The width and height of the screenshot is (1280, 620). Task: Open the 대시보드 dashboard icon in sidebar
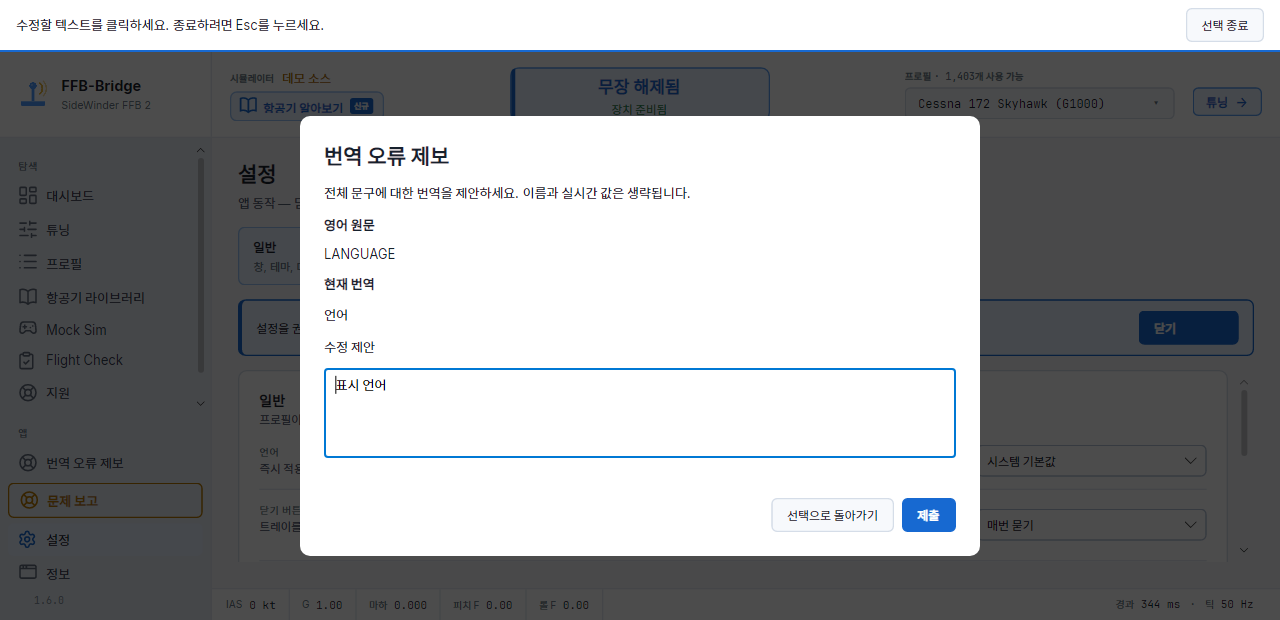pyautogui.click(x=28, y=196)
